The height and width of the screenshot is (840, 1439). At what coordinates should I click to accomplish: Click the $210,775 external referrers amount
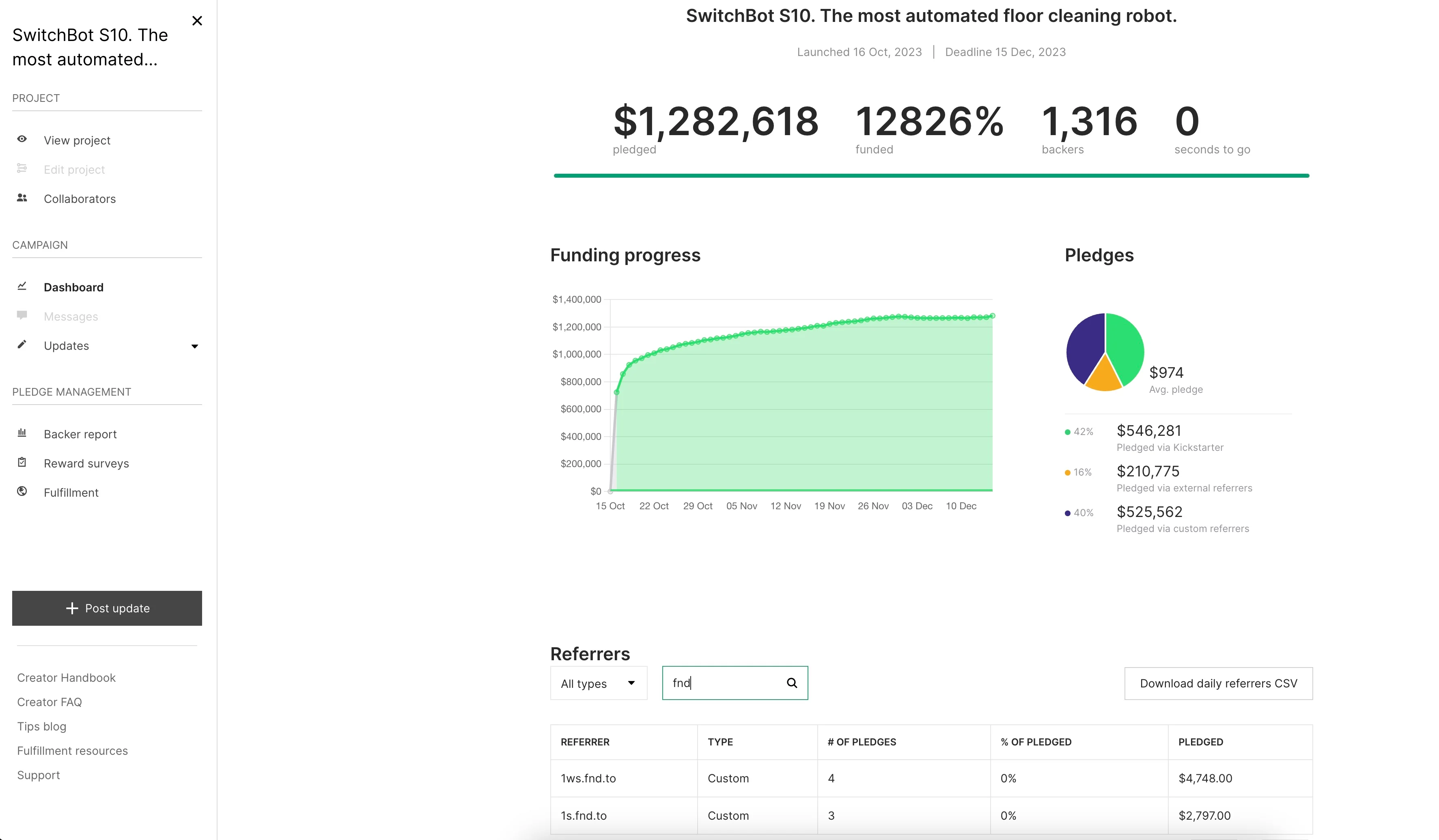(x=1148, y=471)
